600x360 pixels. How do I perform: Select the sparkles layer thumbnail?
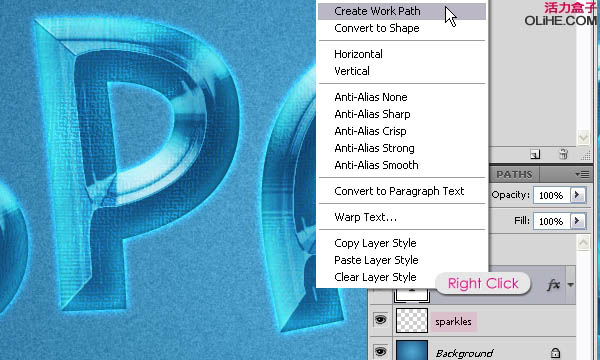tap(412, 321)
